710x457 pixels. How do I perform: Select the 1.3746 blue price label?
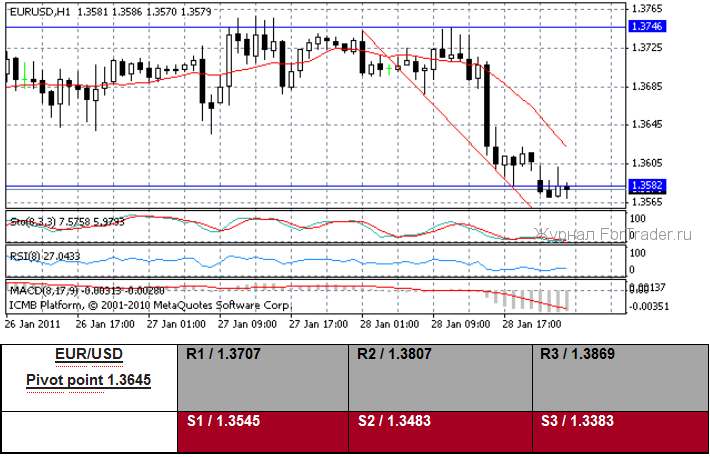647,26
